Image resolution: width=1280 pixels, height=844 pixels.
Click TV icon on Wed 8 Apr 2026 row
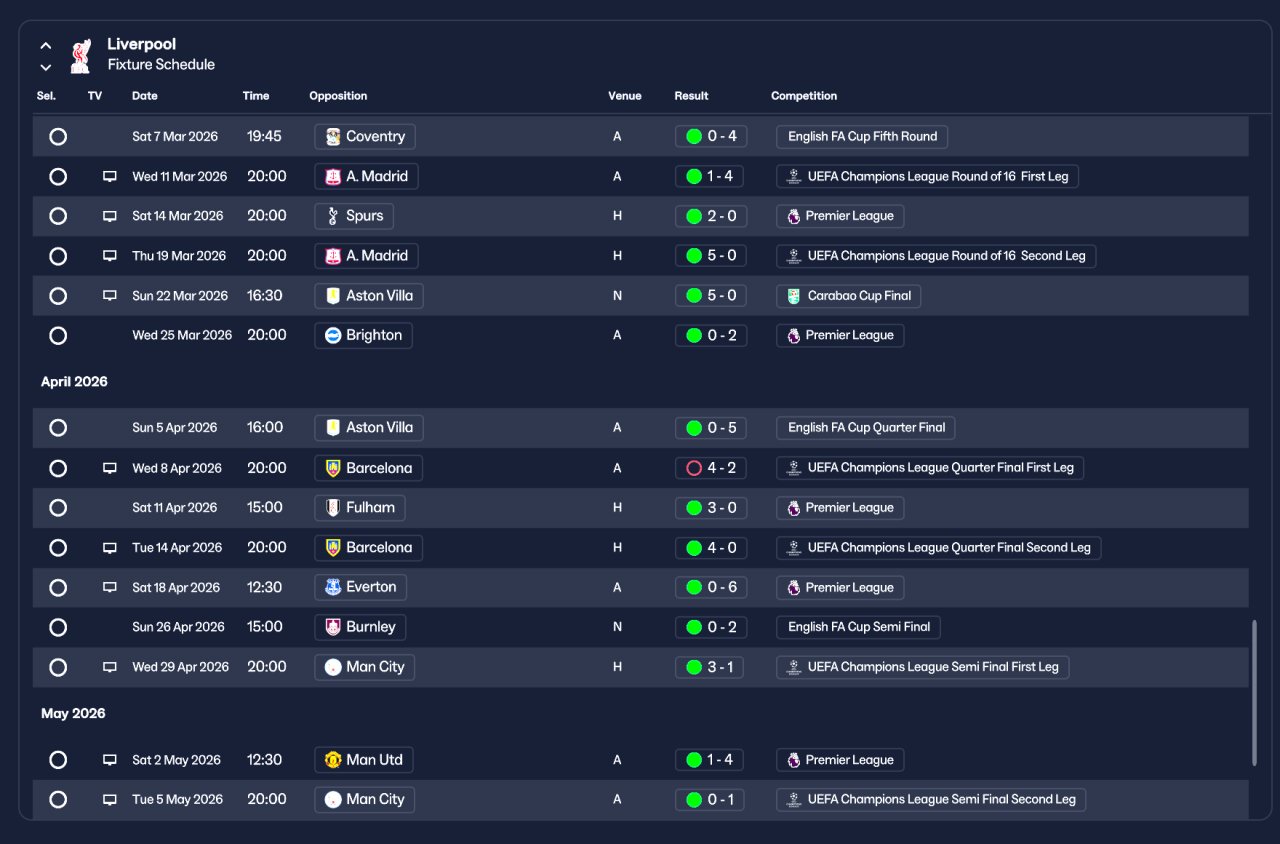pyautogui.click(x=110, y=468)
